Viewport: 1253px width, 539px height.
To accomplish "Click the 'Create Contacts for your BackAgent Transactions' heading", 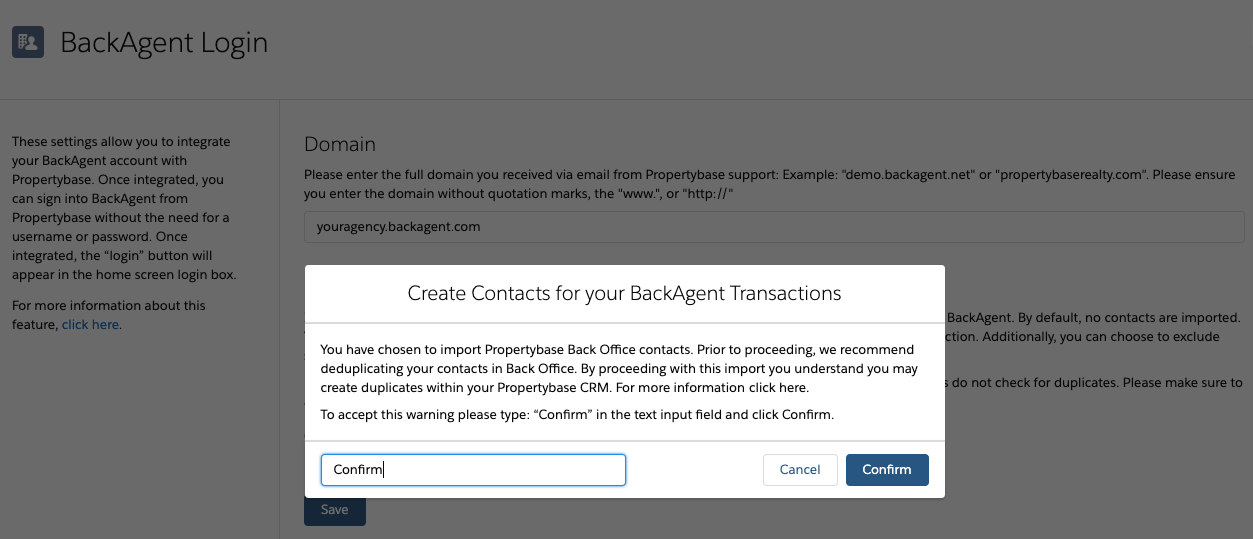I will [x=624, y=293].
